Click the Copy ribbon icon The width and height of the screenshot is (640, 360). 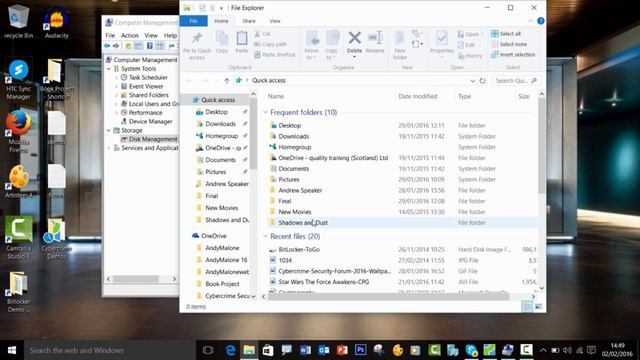[x=222, y=42]
